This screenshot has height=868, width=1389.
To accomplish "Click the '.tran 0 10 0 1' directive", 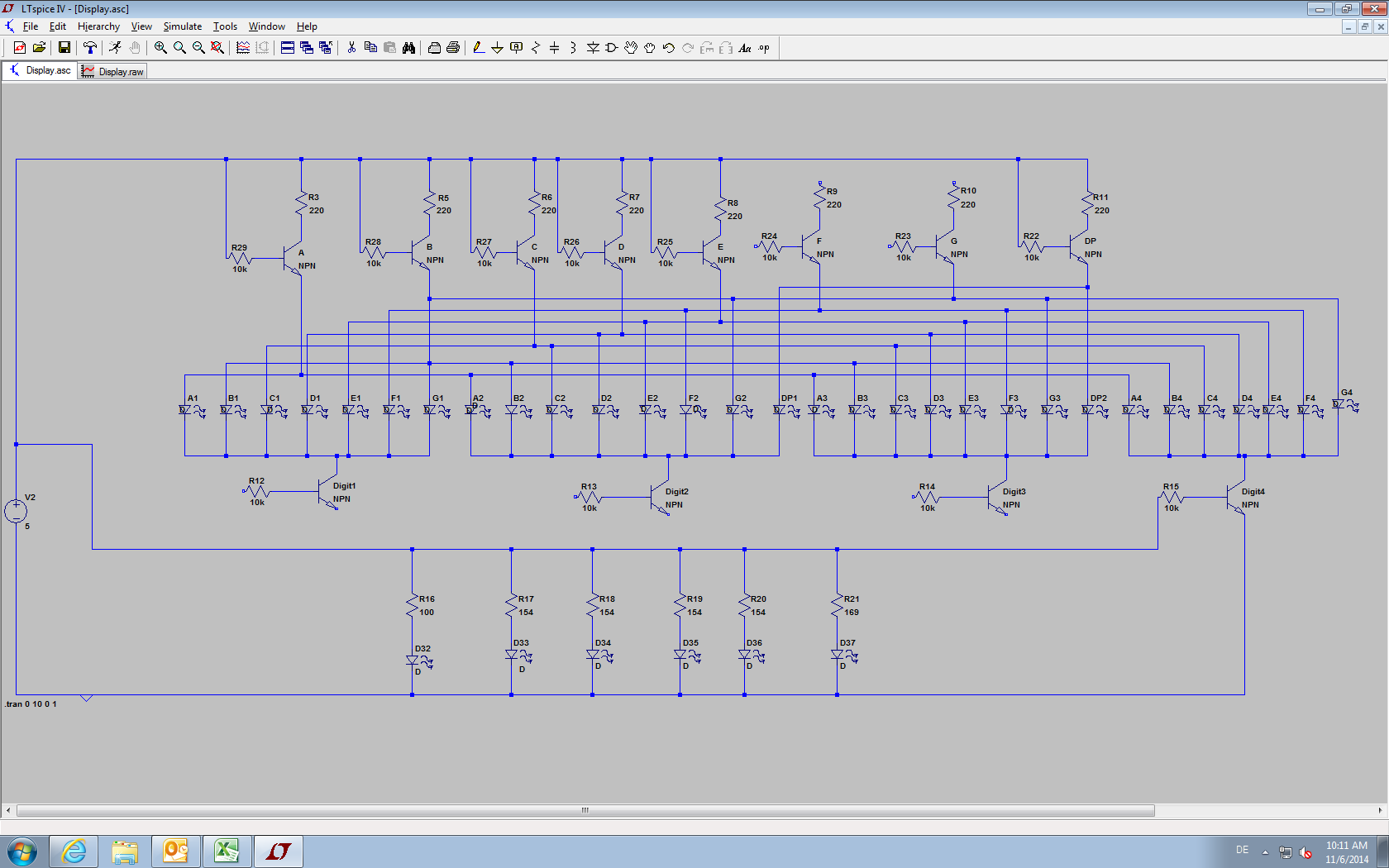I will pos(31,704).
